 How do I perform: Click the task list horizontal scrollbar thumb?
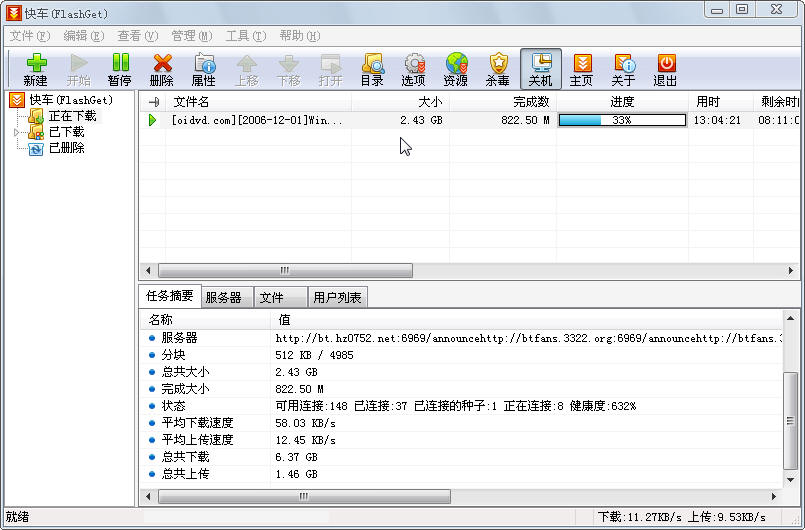click(285, 270)
